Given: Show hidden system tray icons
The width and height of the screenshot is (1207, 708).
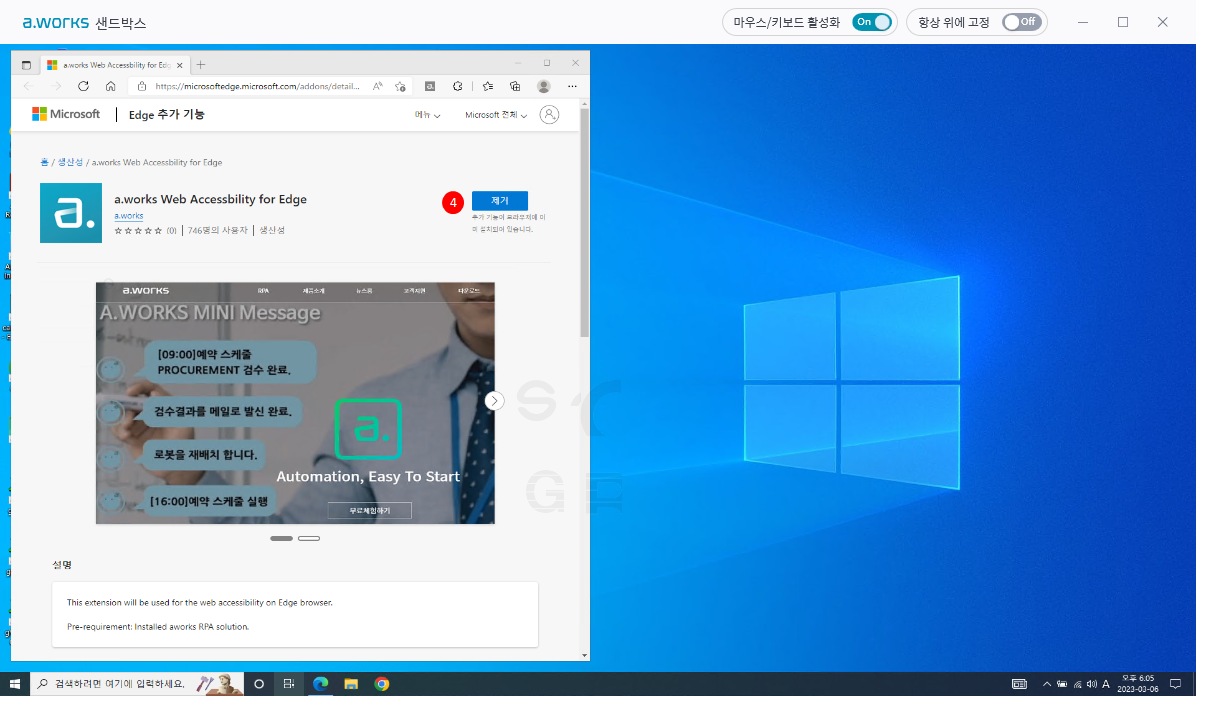Looking at the screenshot, I should click(1046, 684).
